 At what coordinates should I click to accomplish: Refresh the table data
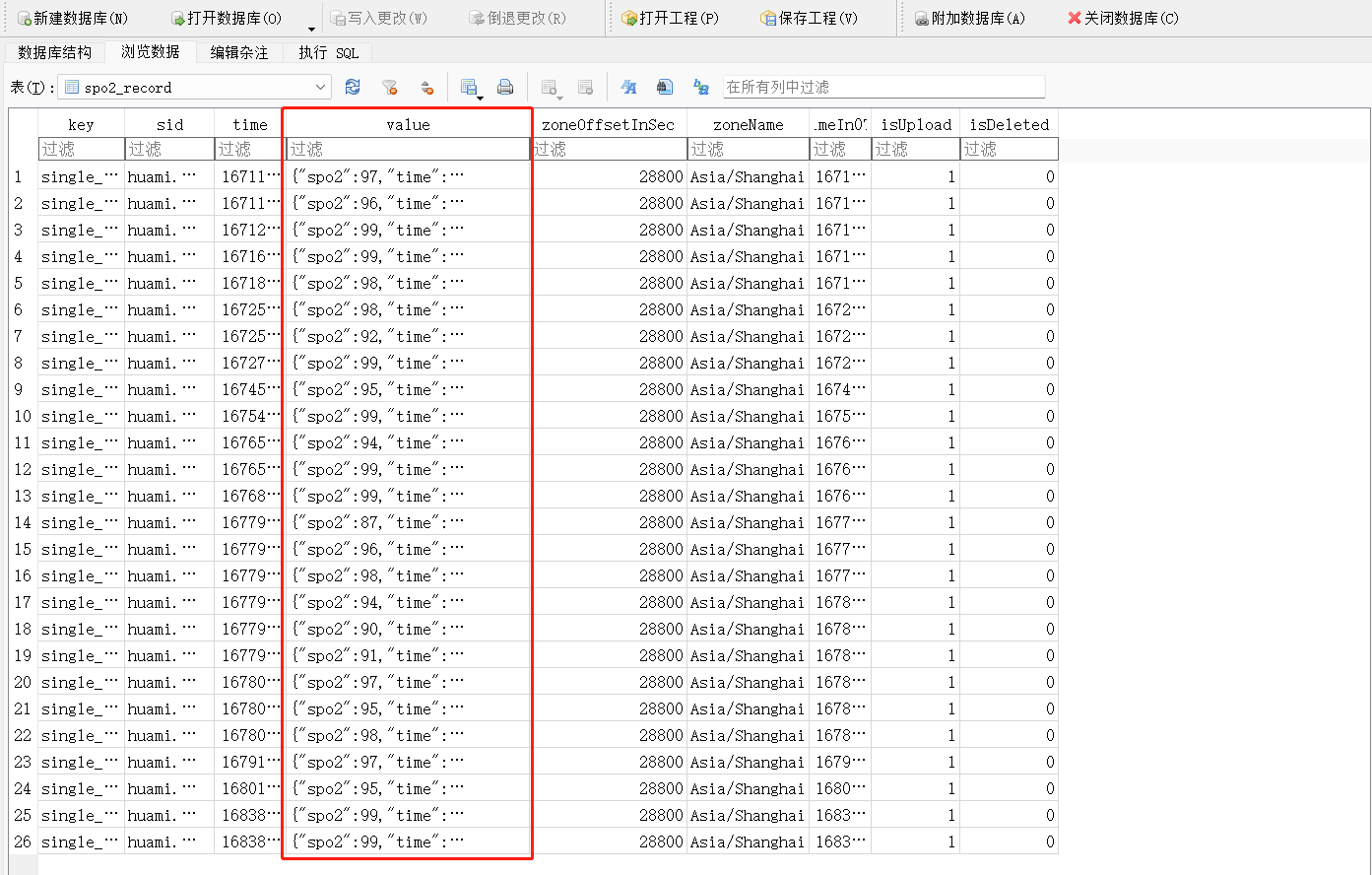coord(353,87)
